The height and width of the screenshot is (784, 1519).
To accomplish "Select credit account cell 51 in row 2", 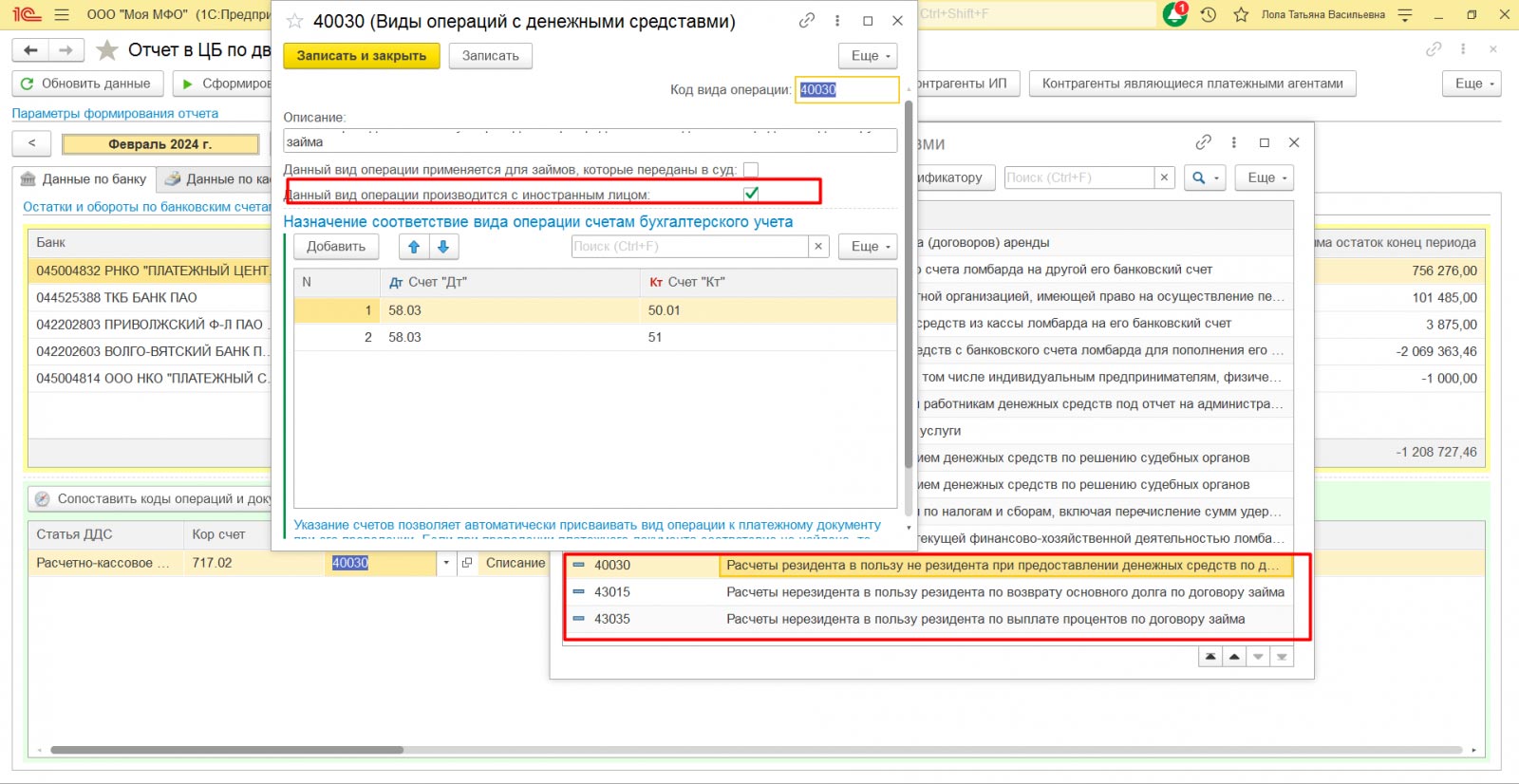I will point(768,337).
